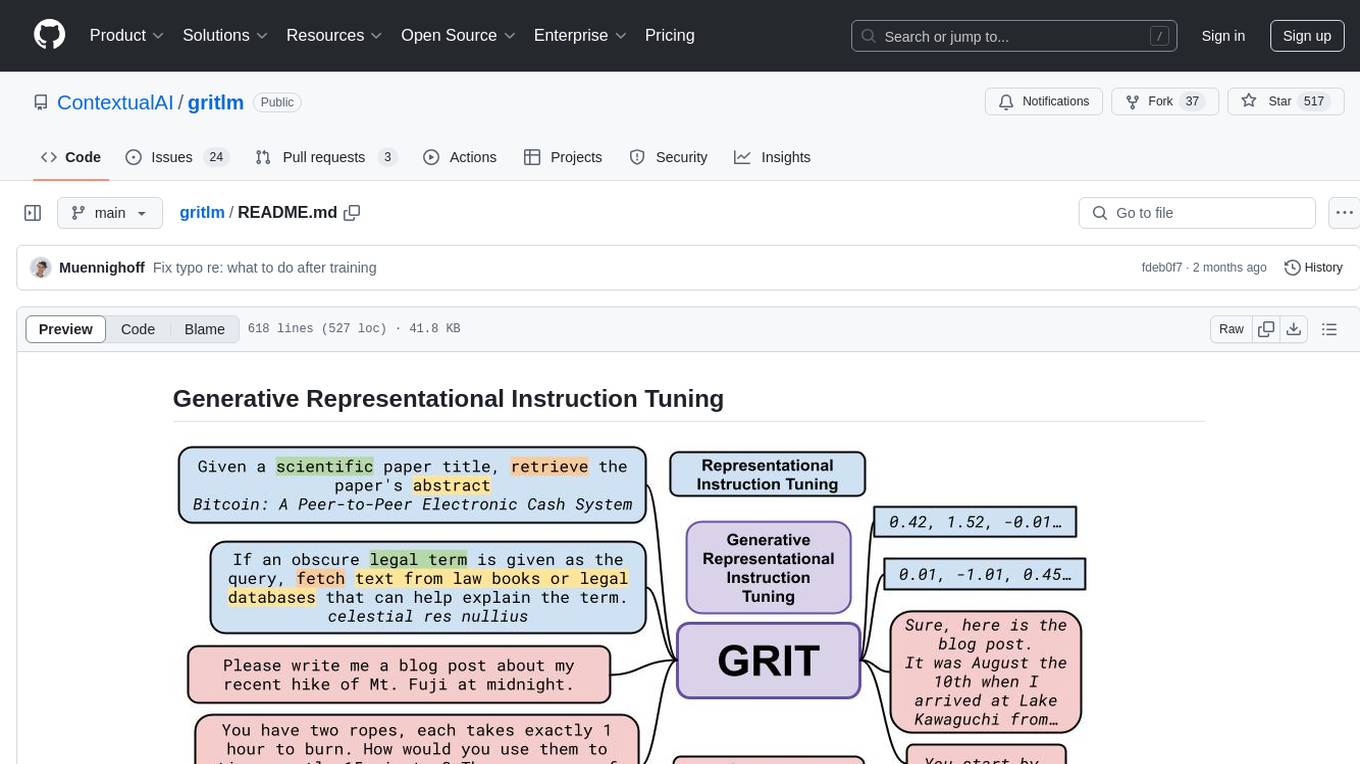Expand the Solutions menu

[225, 35]
